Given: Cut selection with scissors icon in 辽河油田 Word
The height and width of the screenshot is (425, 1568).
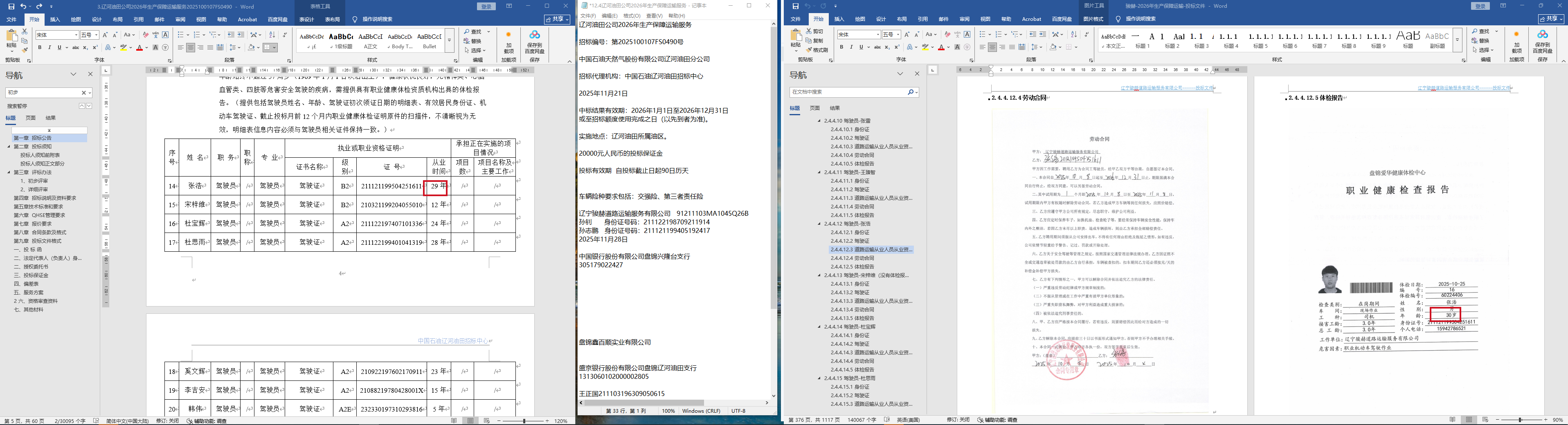Looking at the screenshot, I should point(25,31).
